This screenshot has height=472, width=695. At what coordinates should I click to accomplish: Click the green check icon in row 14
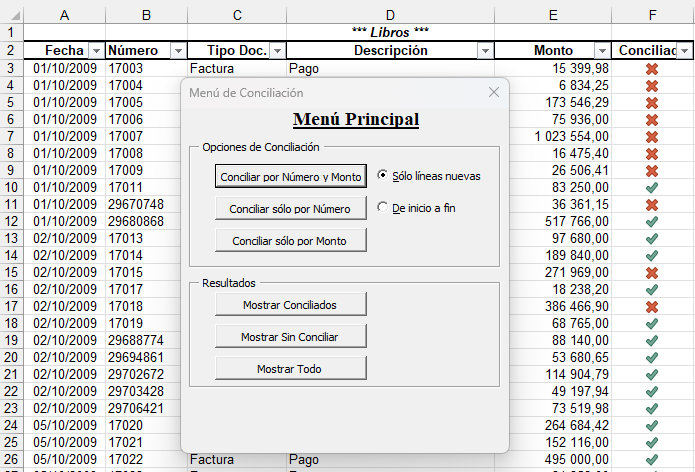pyautogui.click(x=652, y=256)
